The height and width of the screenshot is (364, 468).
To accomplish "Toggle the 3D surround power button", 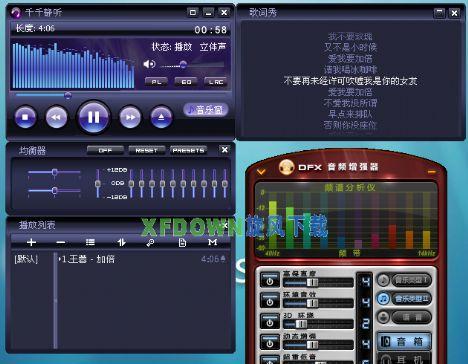I will click(270, 322).
